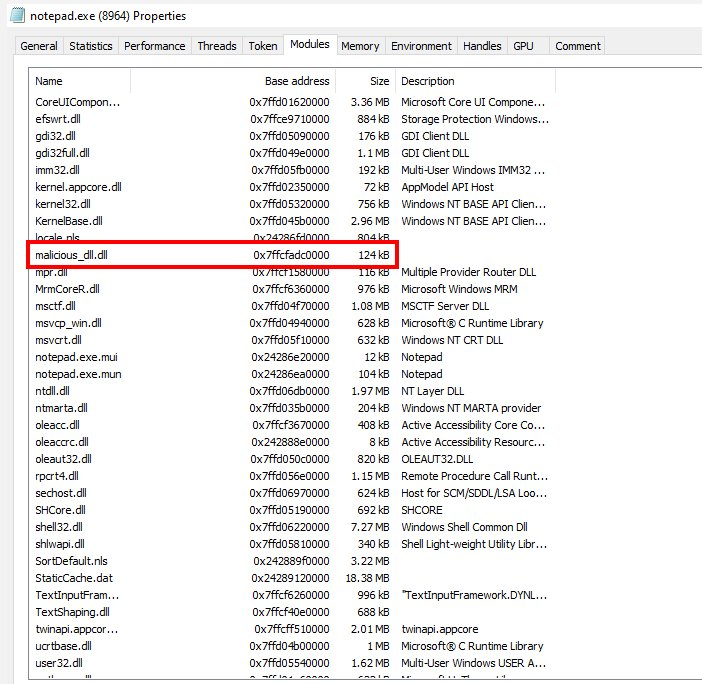Screen dimensions: 702x684
Task: Click base address 0x7ffcfadc0000
Action: pos(291,255)
